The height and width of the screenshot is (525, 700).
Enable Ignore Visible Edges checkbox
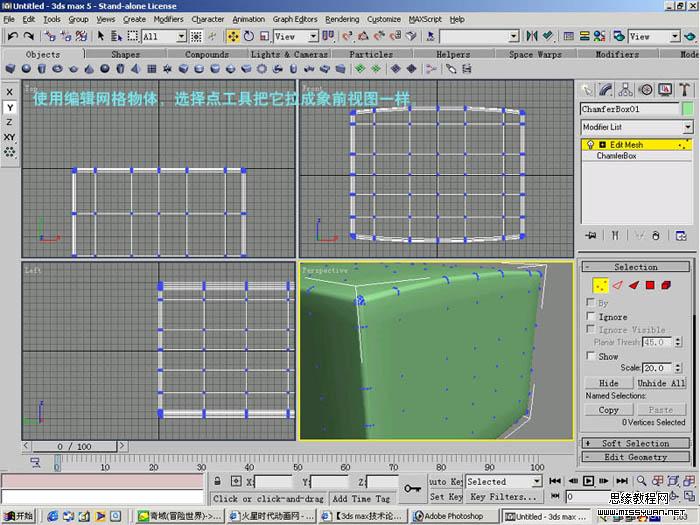[591, 329]
